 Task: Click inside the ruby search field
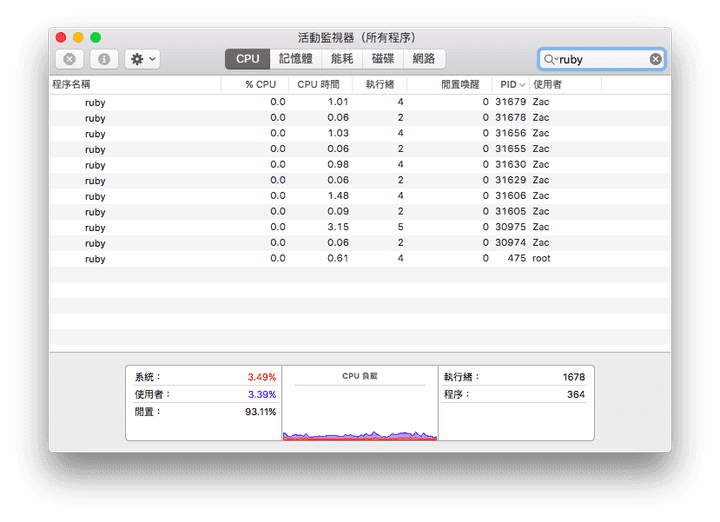click(600, 59)
